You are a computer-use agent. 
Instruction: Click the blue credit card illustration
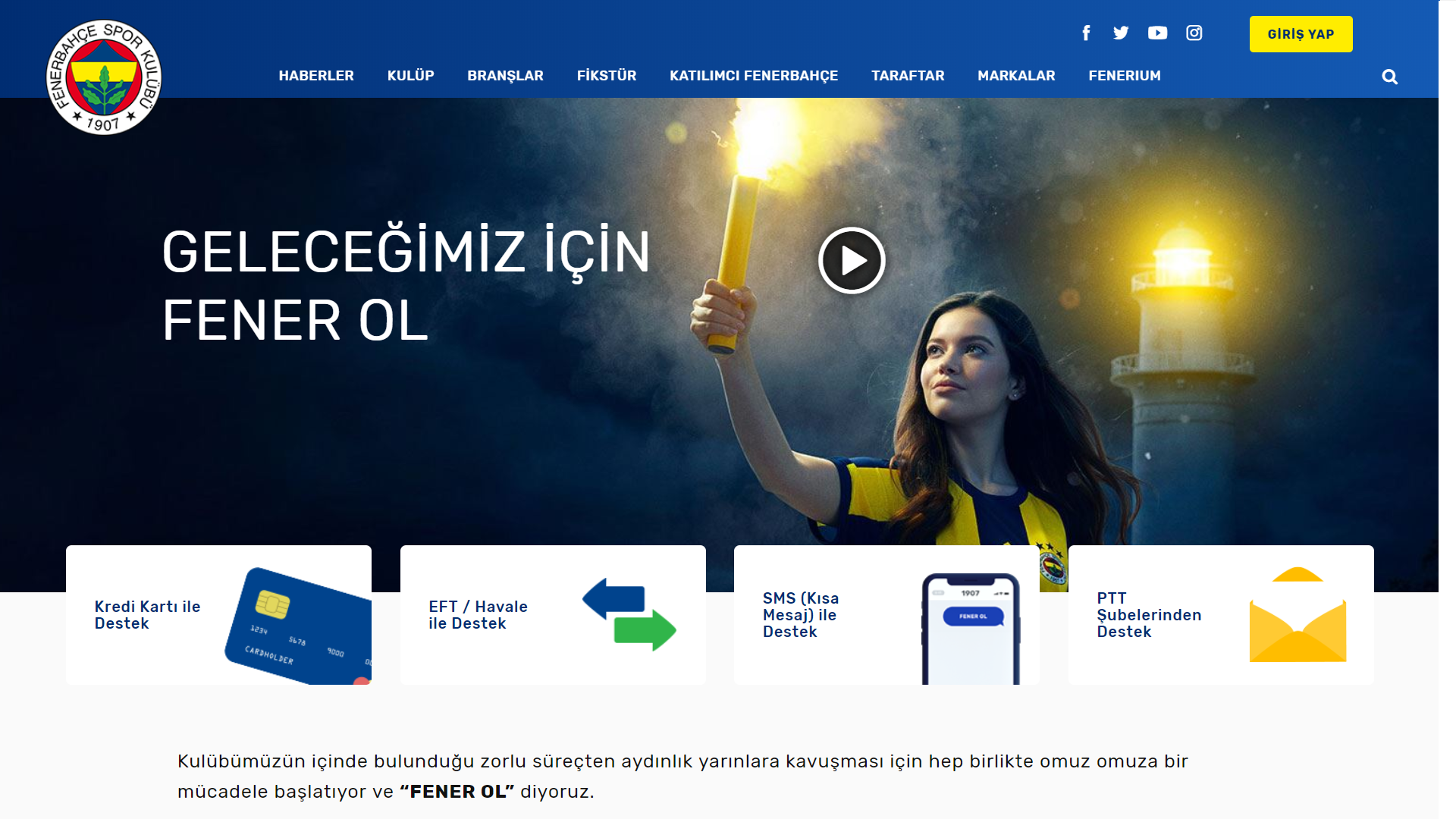[298, 626]
